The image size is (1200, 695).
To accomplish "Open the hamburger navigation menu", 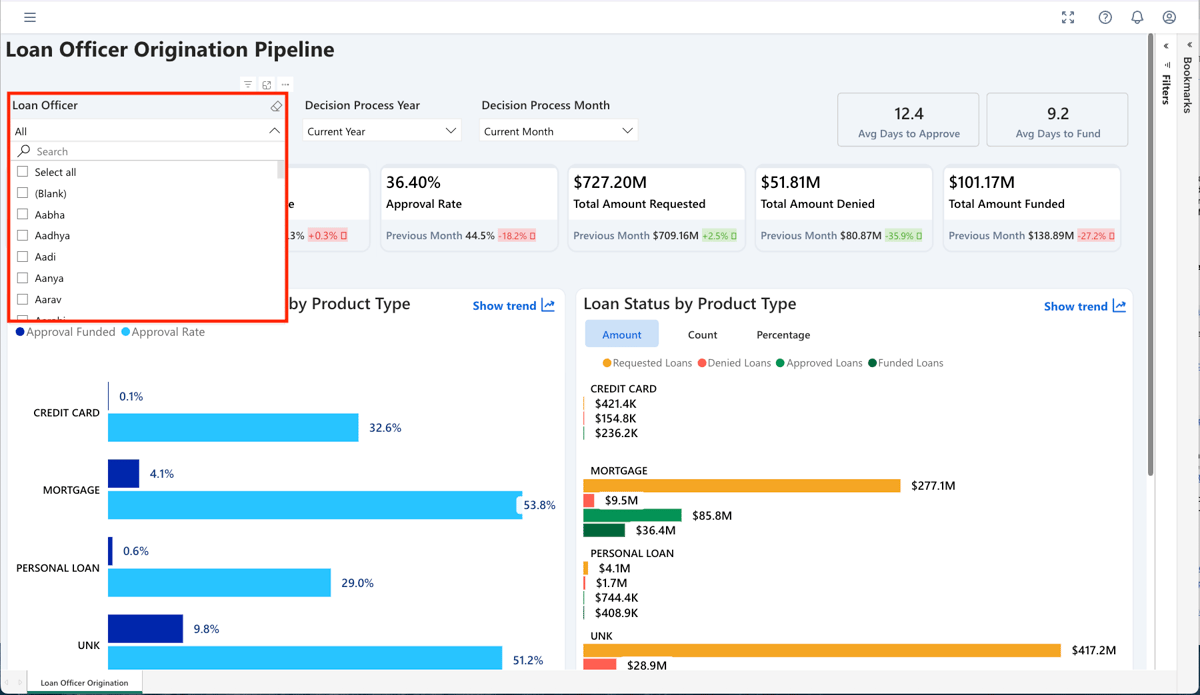I will click(30, 17).
